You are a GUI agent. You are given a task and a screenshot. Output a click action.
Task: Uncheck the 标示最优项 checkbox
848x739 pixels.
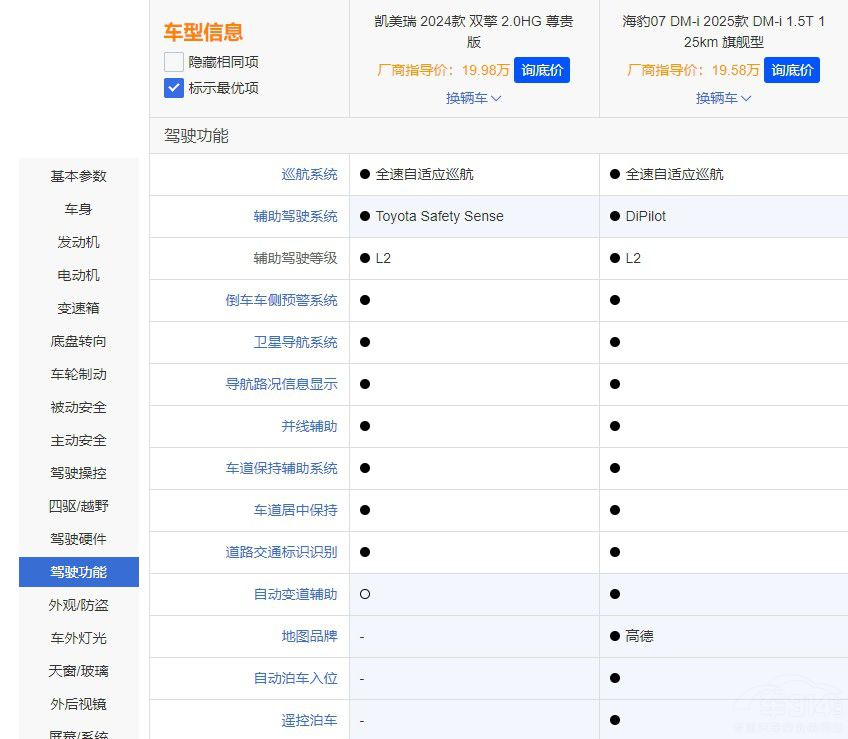174,88
